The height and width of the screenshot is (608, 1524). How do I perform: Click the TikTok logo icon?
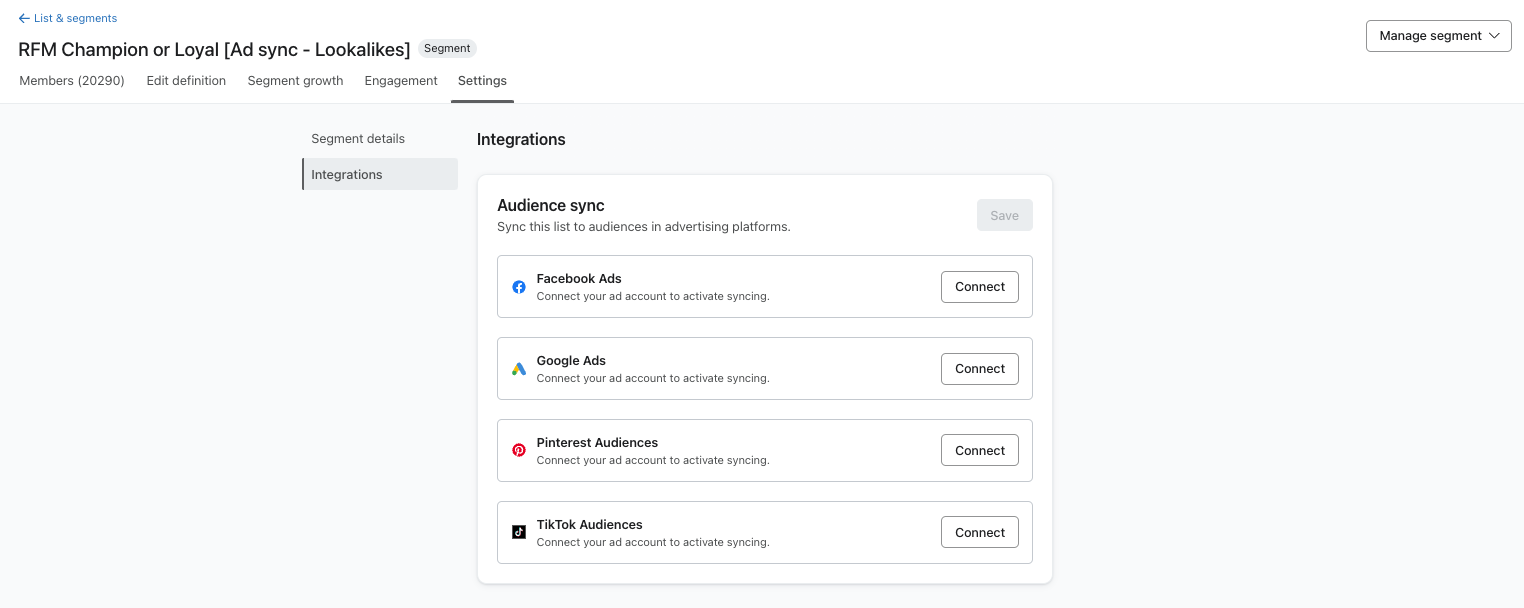point(519,533)
